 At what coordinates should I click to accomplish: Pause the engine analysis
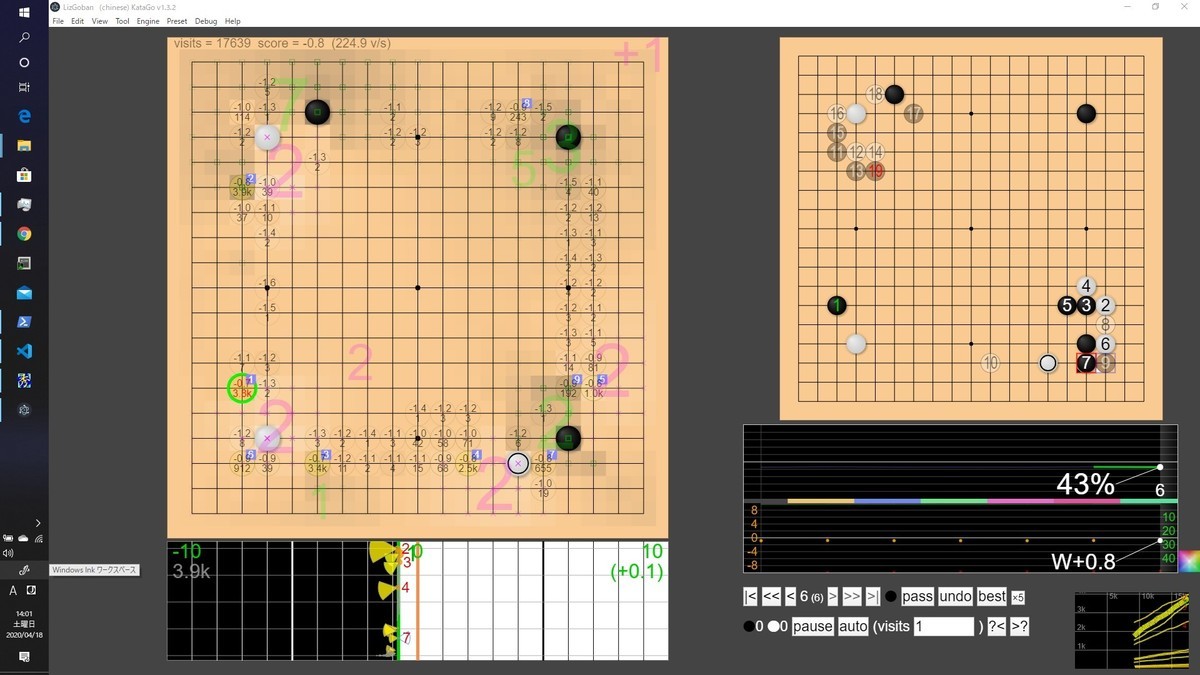pos(812,627)
